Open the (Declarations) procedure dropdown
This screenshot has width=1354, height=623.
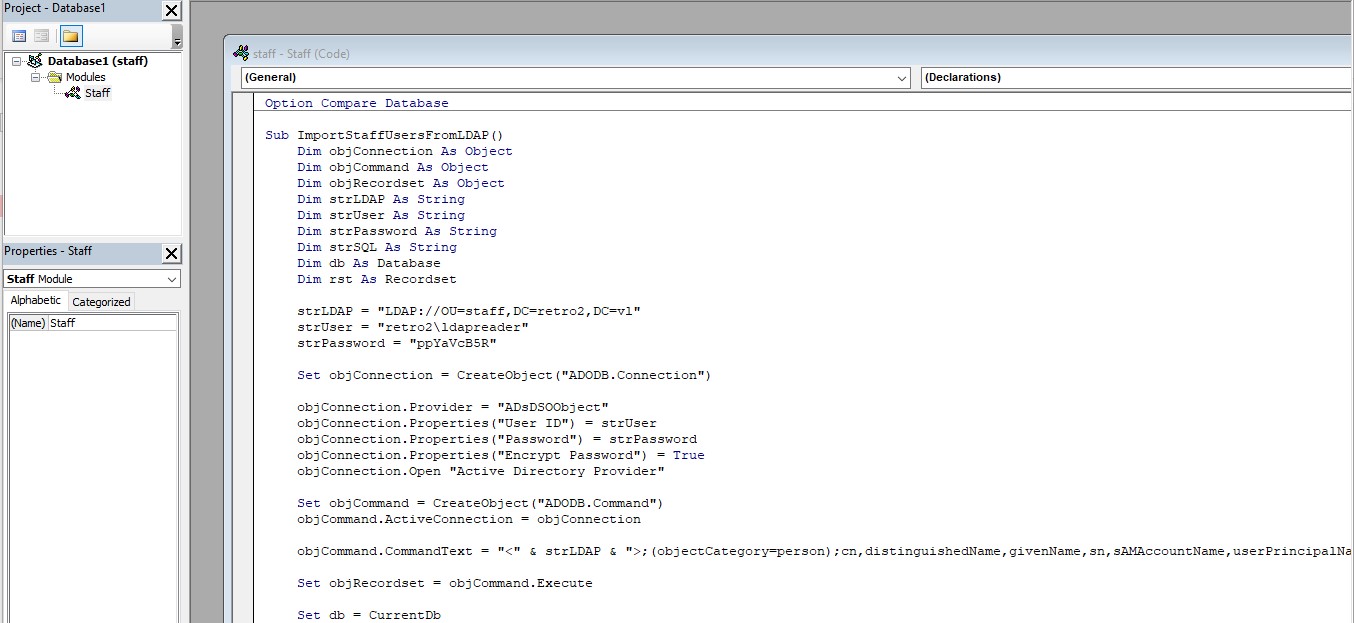pyautogui.click(x=1137, y=77)
